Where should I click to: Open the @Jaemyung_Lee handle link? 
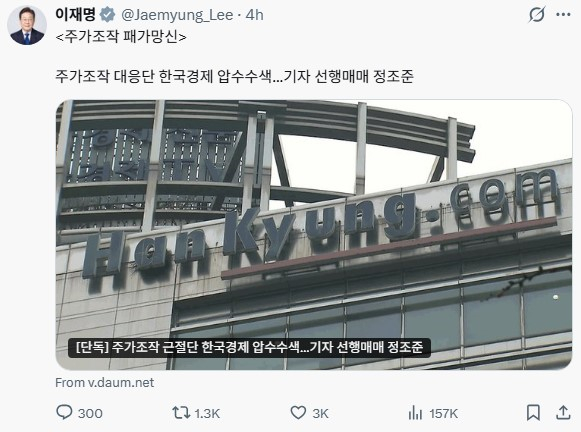click(x=177, y=15)
